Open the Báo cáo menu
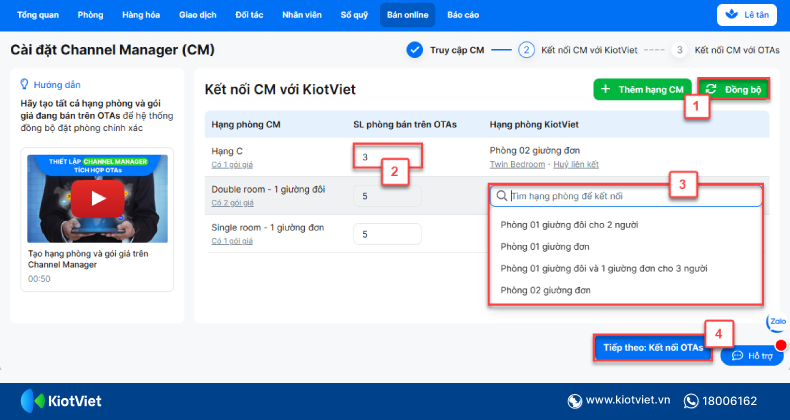This screenshot has width=790, height=420. [x=463, y=15]
